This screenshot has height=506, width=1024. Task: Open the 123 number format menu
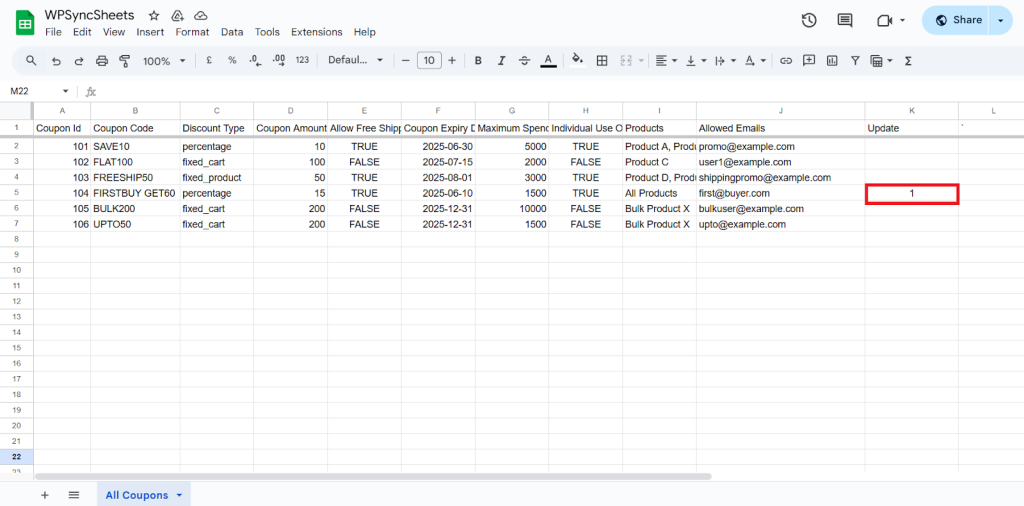coord(302,60)
